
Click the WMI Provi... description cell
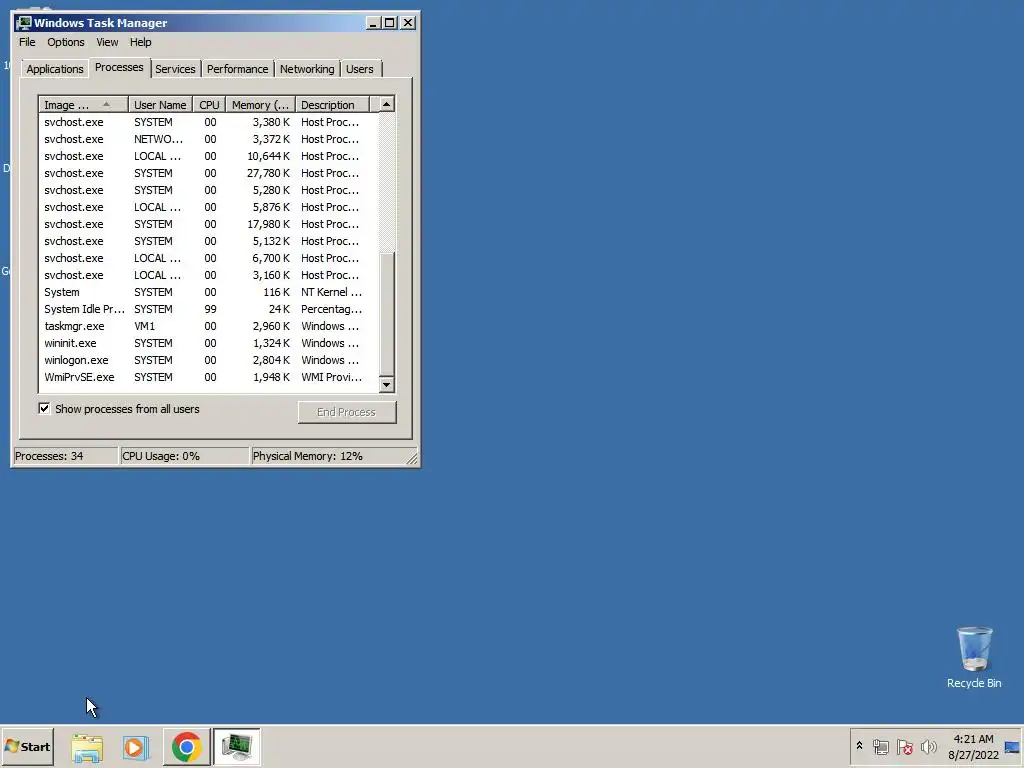click(331, 377)
